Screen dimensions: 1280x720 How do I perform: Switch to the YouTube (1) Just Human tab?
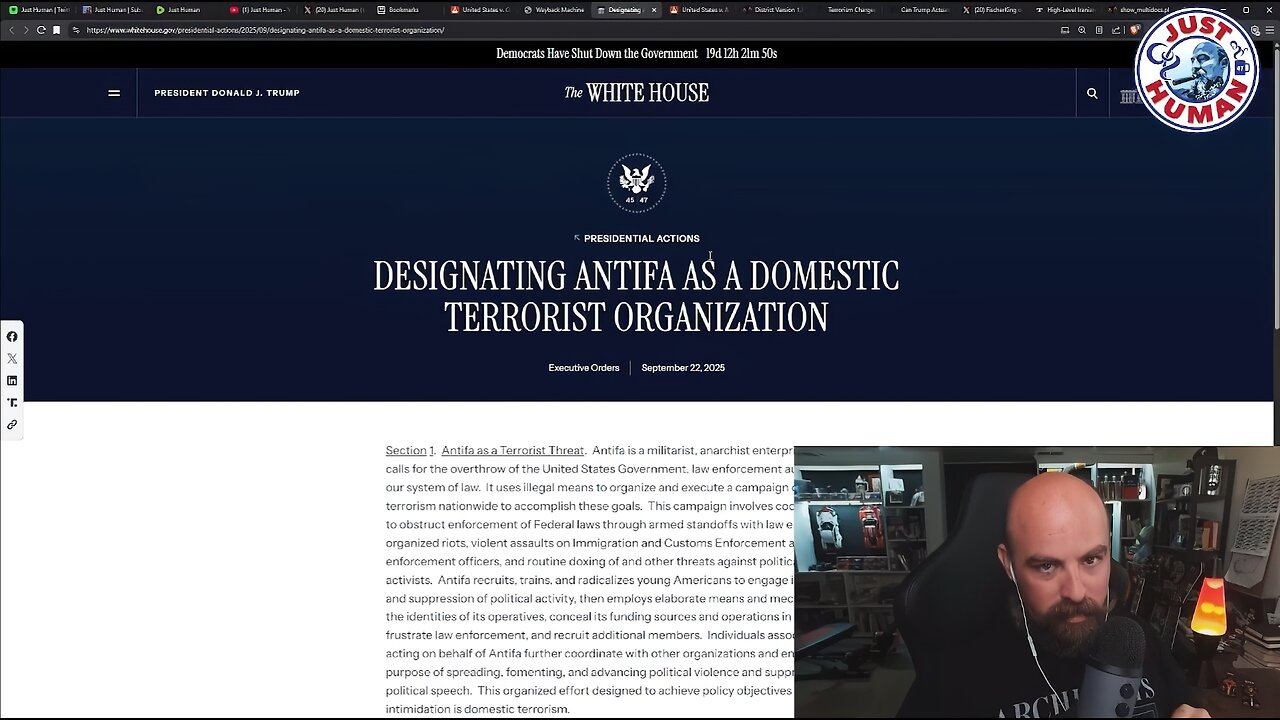[259, 10]
